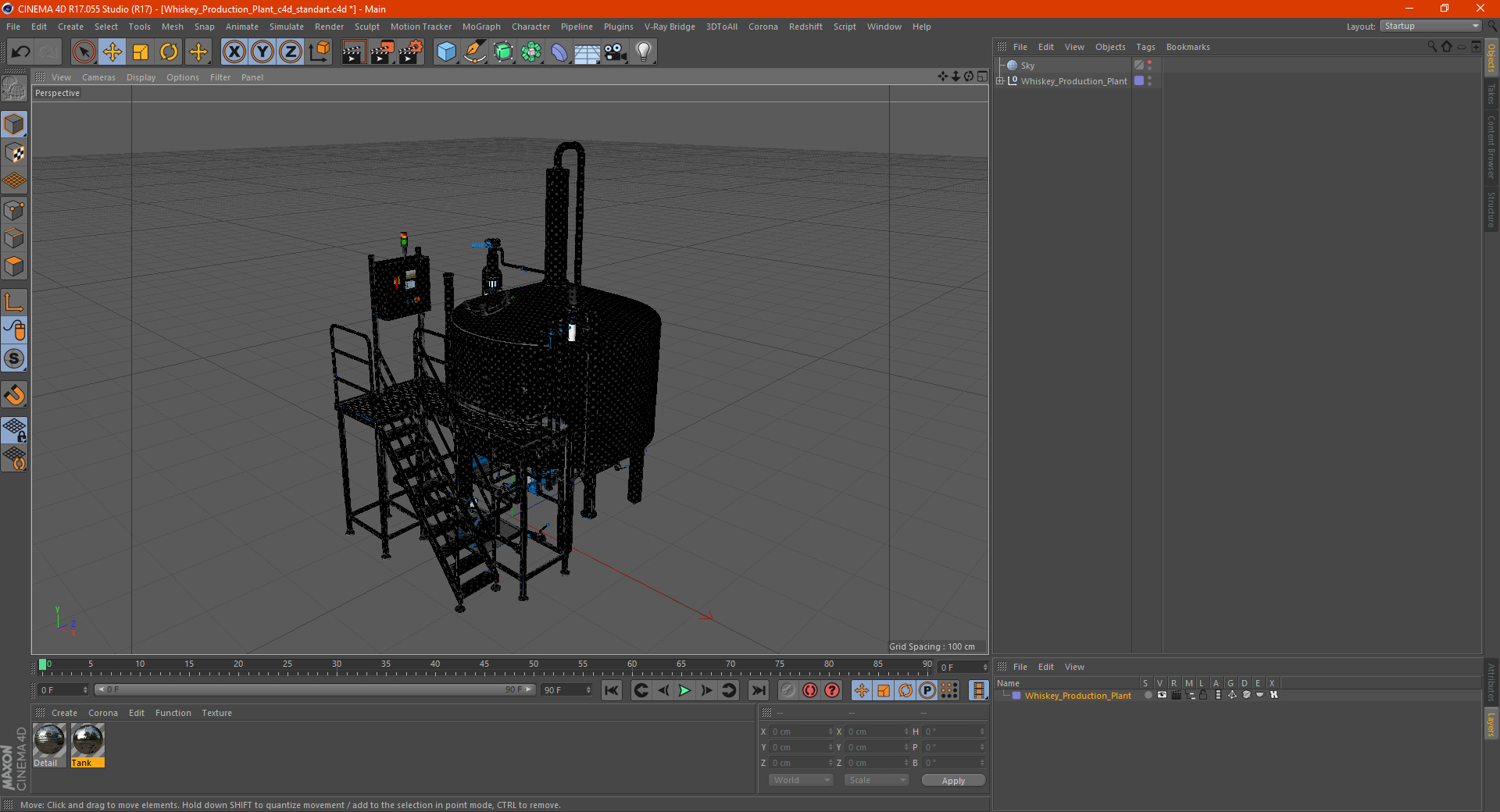Toggle Y axis lock
Viewport: 1500px width, 812px height.
262,52
